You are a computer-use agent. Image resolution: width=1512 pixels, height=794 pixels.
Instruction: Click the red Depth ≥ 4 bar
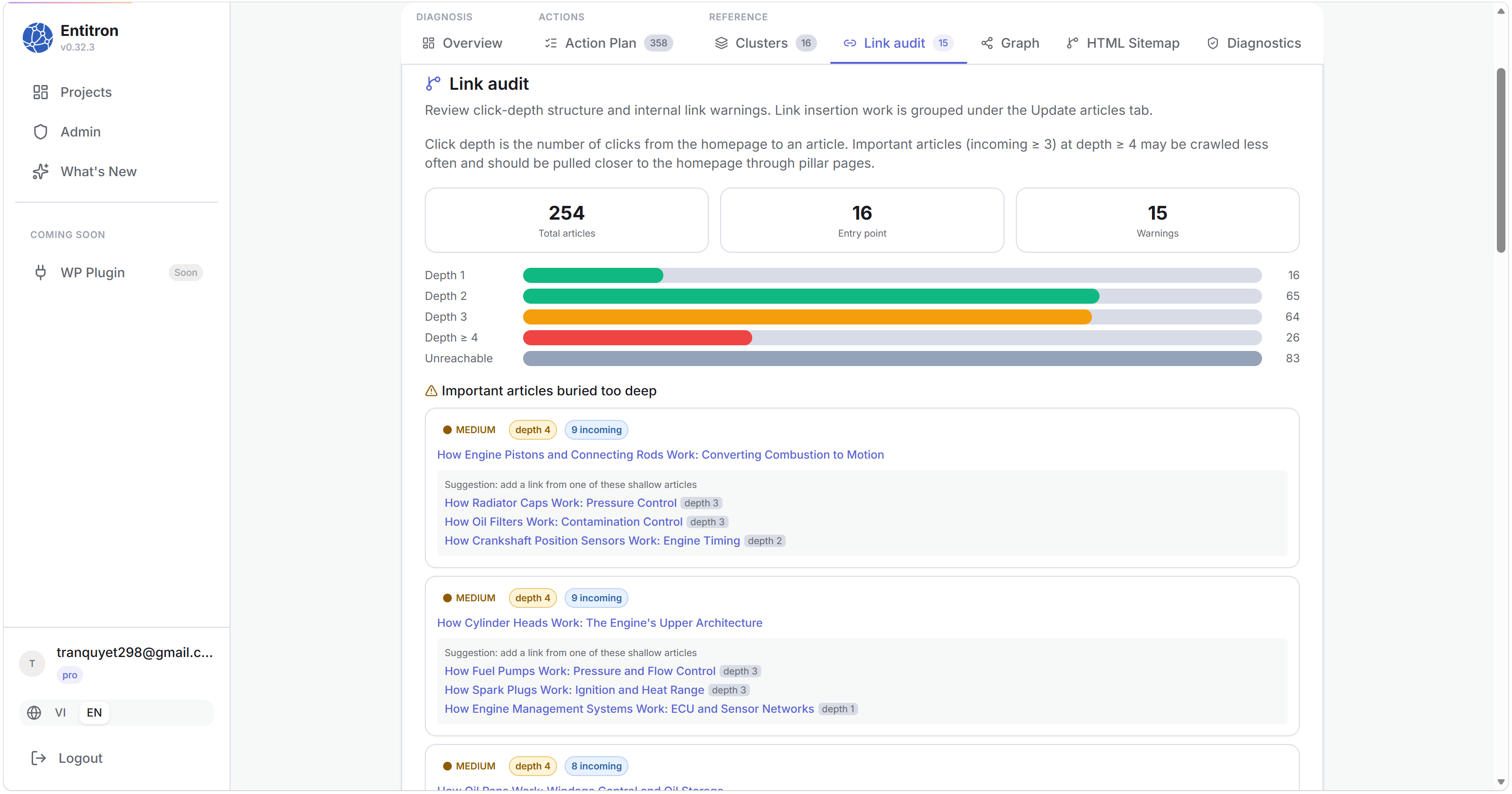[x=637, y=337]
